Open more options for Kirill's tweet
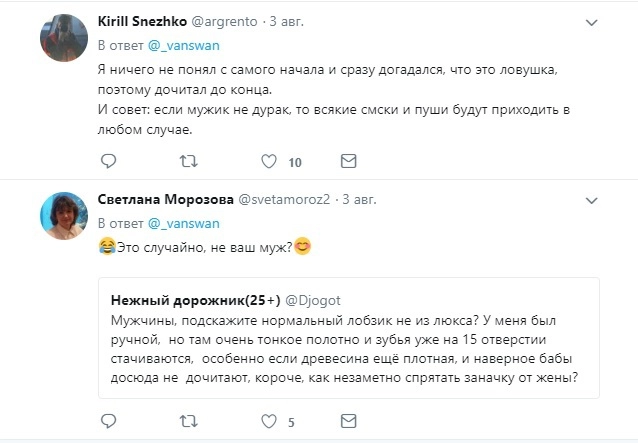The image size is (638, 443). (591, 22)
